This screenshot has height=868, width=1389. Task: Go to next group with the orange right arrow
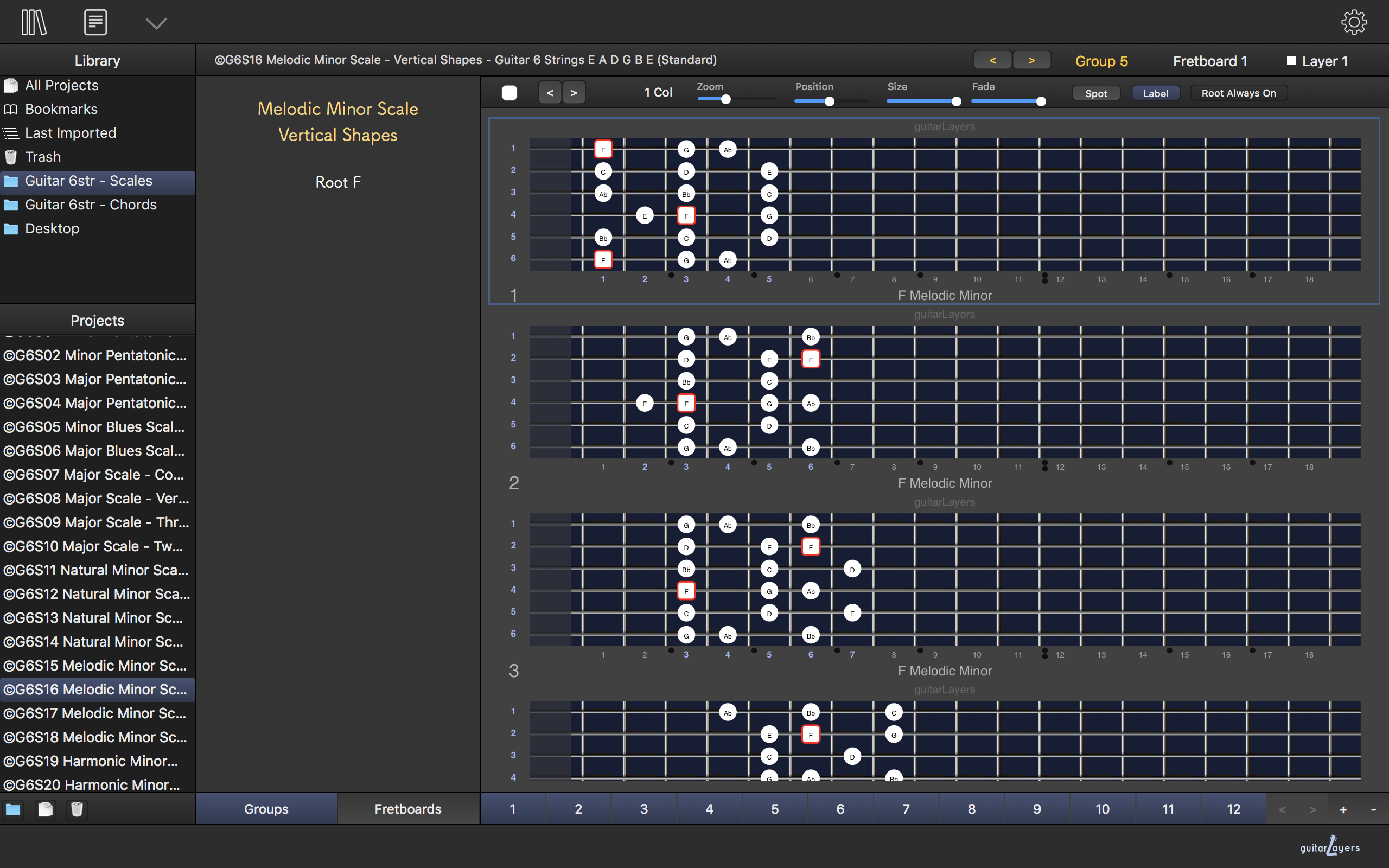click(1031, 60)
